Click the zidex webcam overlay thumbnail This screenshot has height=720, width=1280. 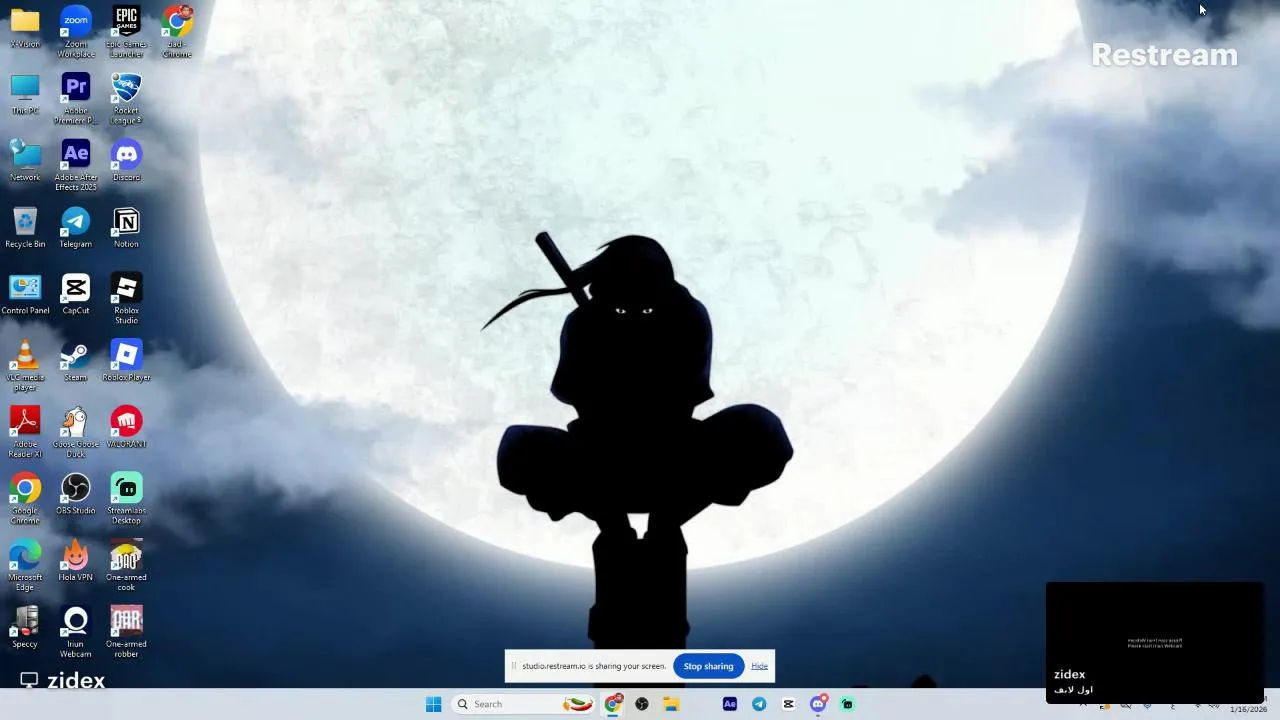[x=1154, y=642]
